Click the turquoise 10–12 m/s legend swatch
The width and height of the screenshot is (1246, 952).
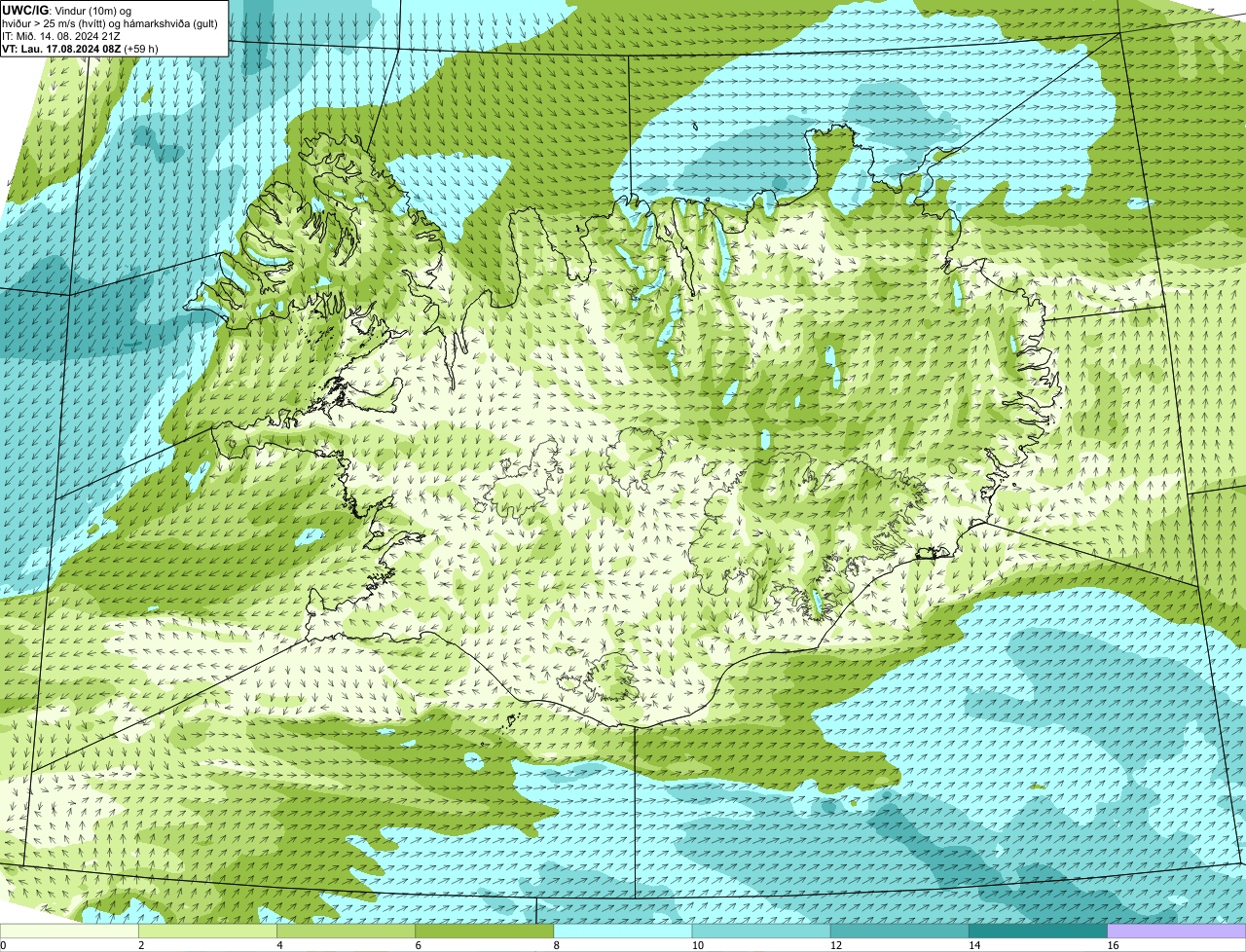point(761,932)
